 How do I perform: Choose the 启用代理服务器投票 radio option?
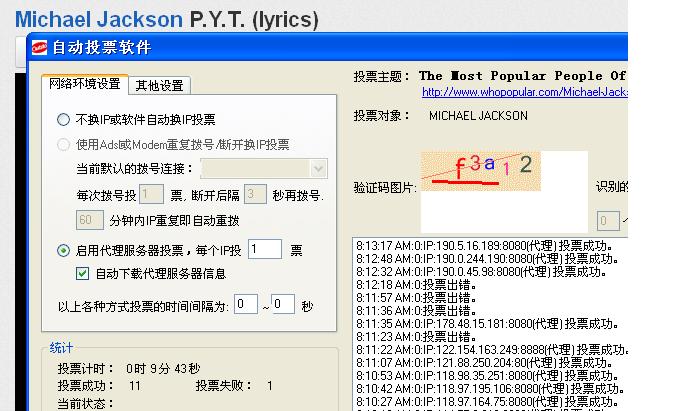(64, 250)
